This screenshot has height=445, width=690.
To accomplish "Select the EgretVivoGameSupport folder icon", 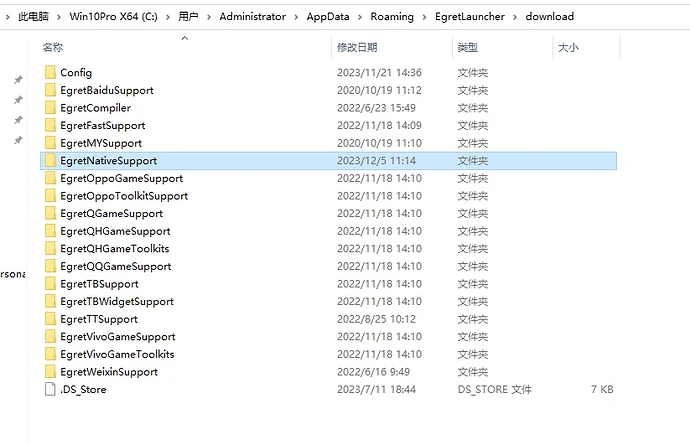I will click(x=50, y=336).
